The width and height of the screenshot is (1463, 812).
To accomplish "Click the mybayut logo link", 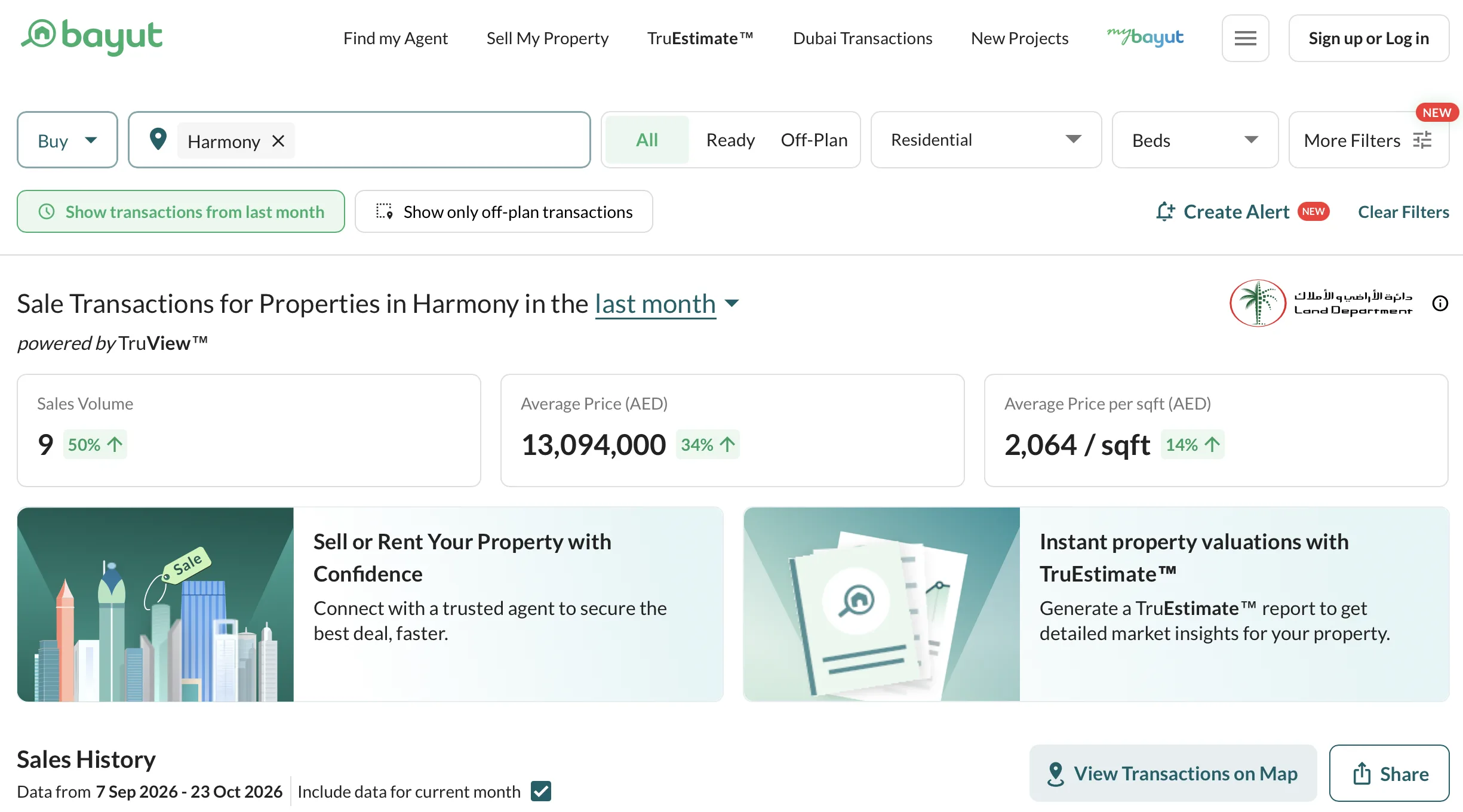I will pyautogui.click(x=1145, y=38).
